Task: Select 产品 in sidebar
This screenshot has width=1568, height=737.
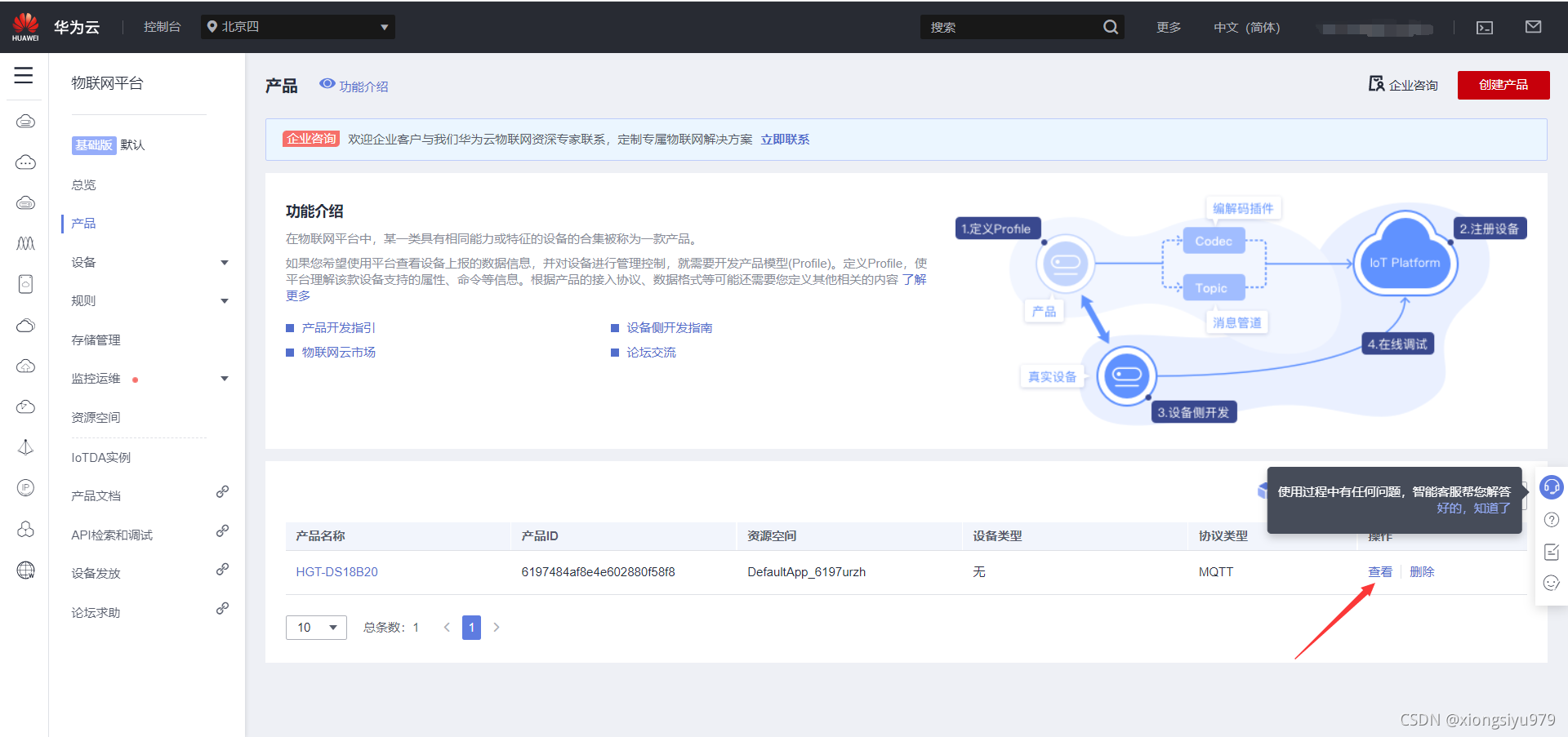Action: pyautogui.click(x=83, y=223)
